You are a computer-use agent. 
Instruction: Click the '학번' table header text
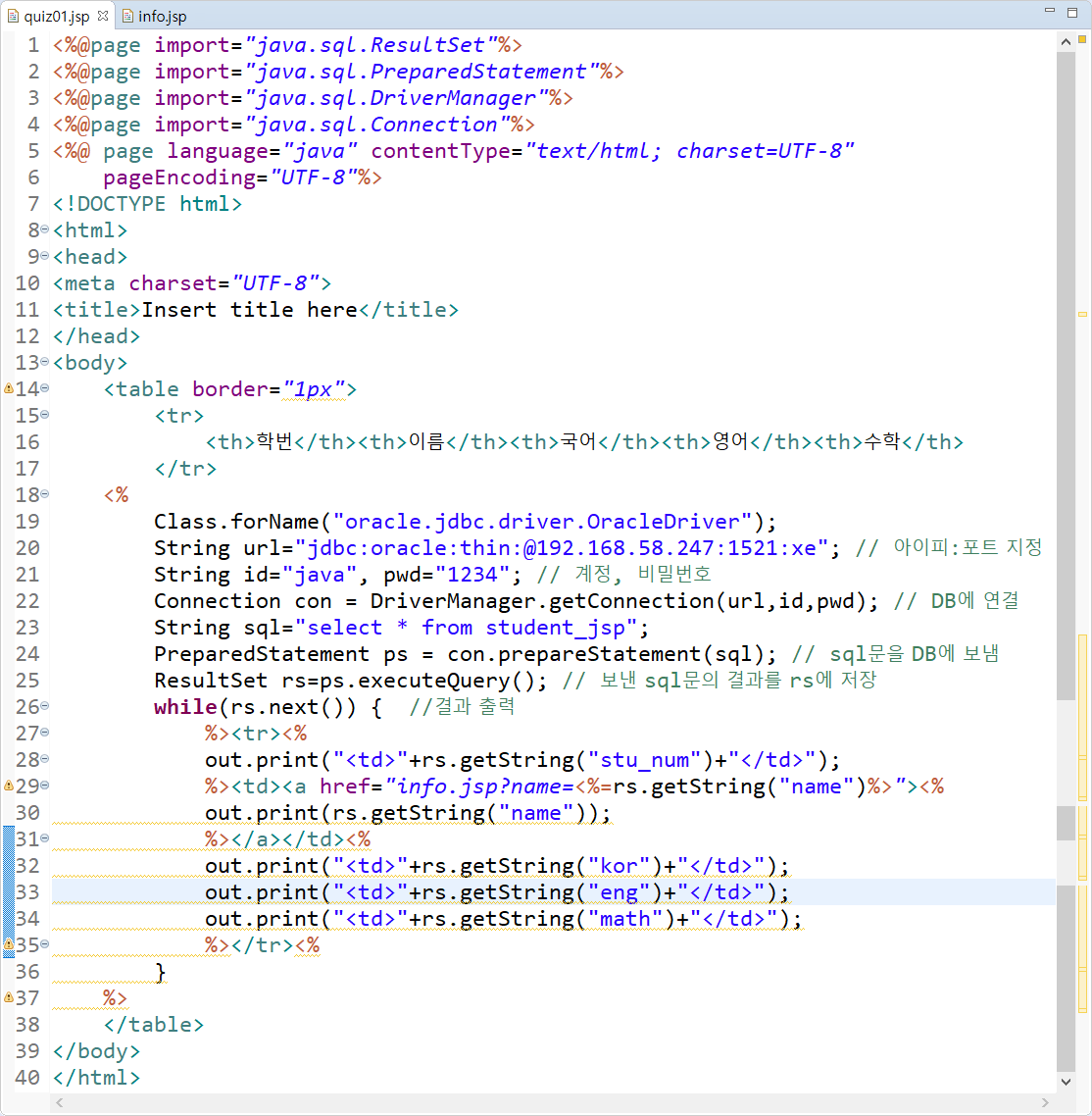pyautogui.click(x=274, y=441)
